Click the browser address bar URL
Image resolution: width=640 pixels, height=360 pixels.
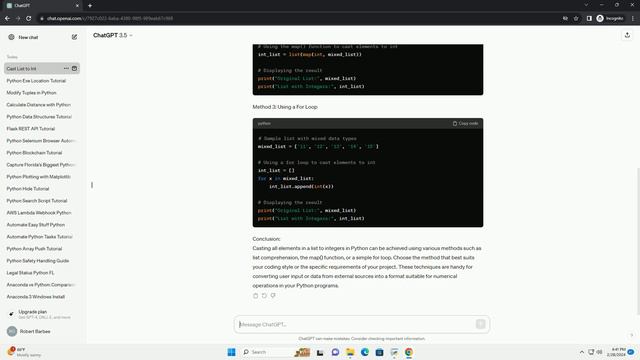110,18
